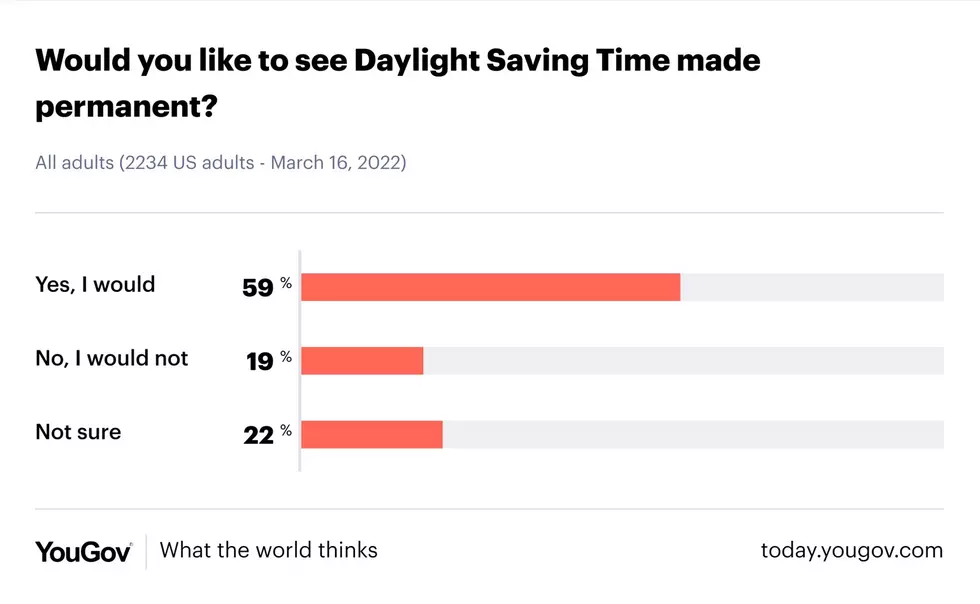Click the red 19 percent bar

362,361
